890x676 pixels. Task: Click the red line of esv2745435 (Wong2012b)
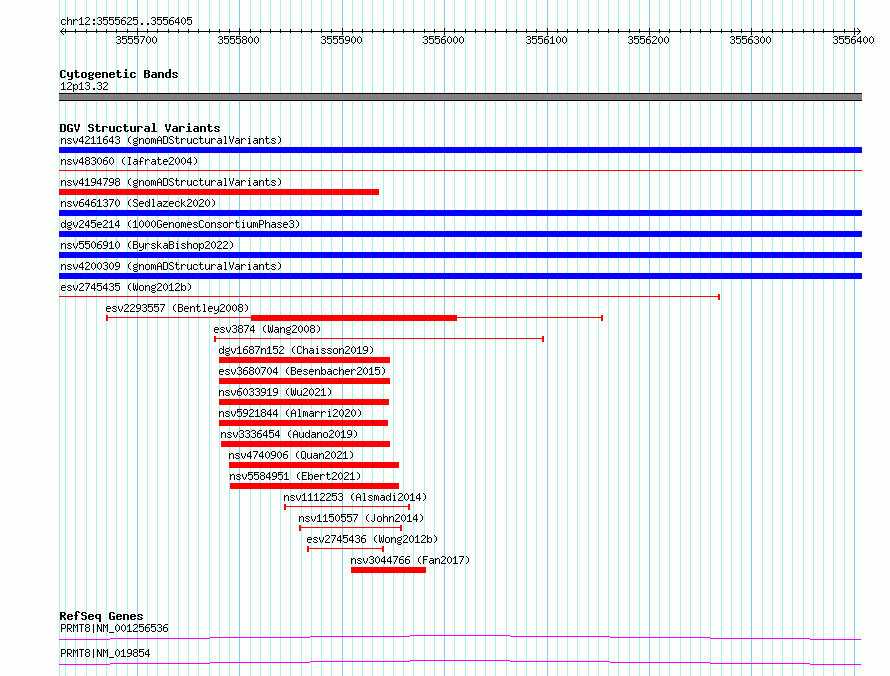pos(389,297)
